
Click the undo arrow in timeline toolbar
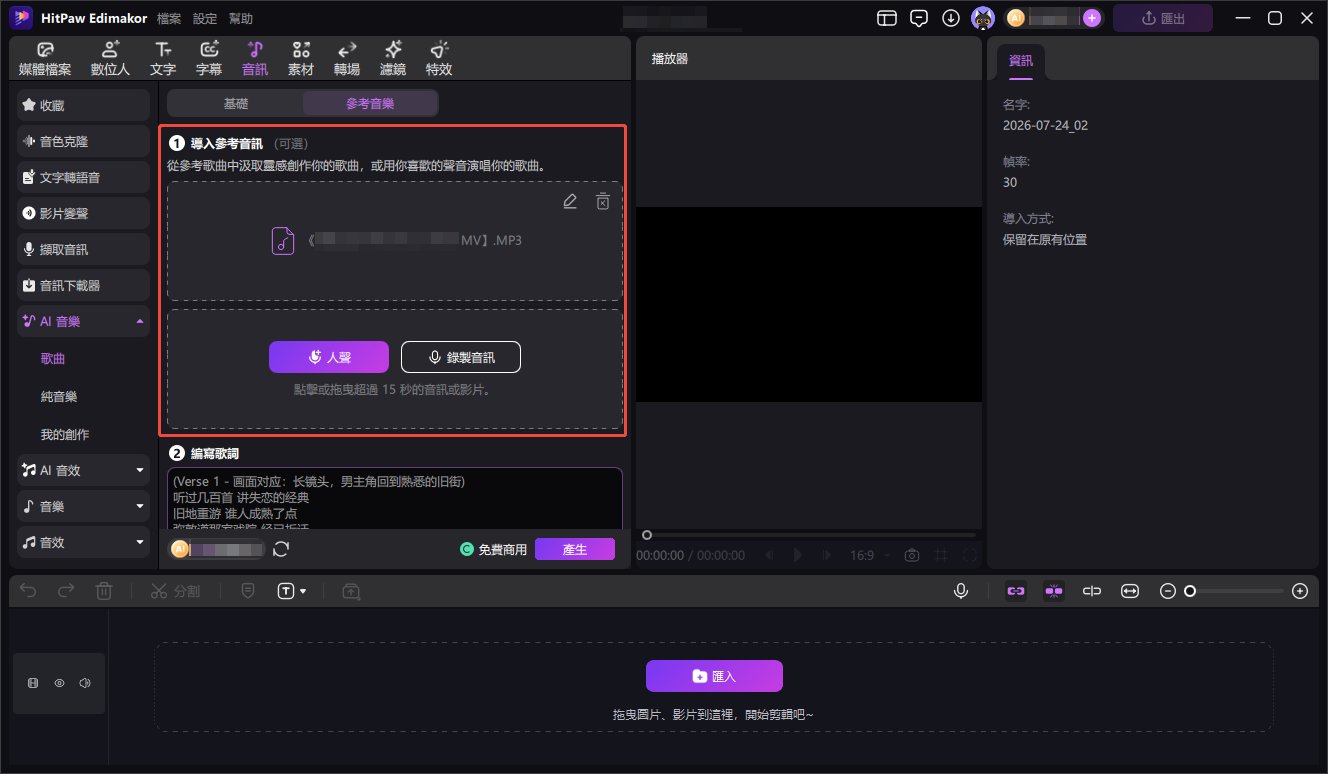point(28,591)
